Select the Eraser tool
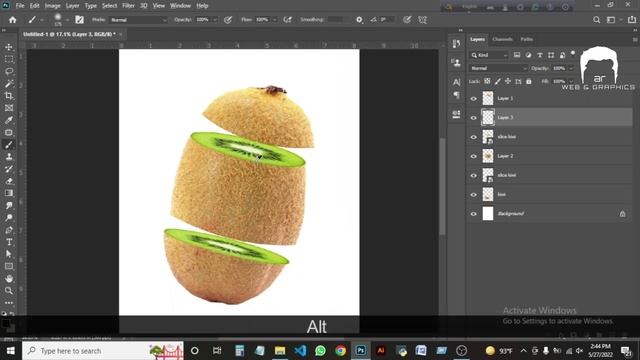This screenshot has width=640, height=360. pos(9,181)
